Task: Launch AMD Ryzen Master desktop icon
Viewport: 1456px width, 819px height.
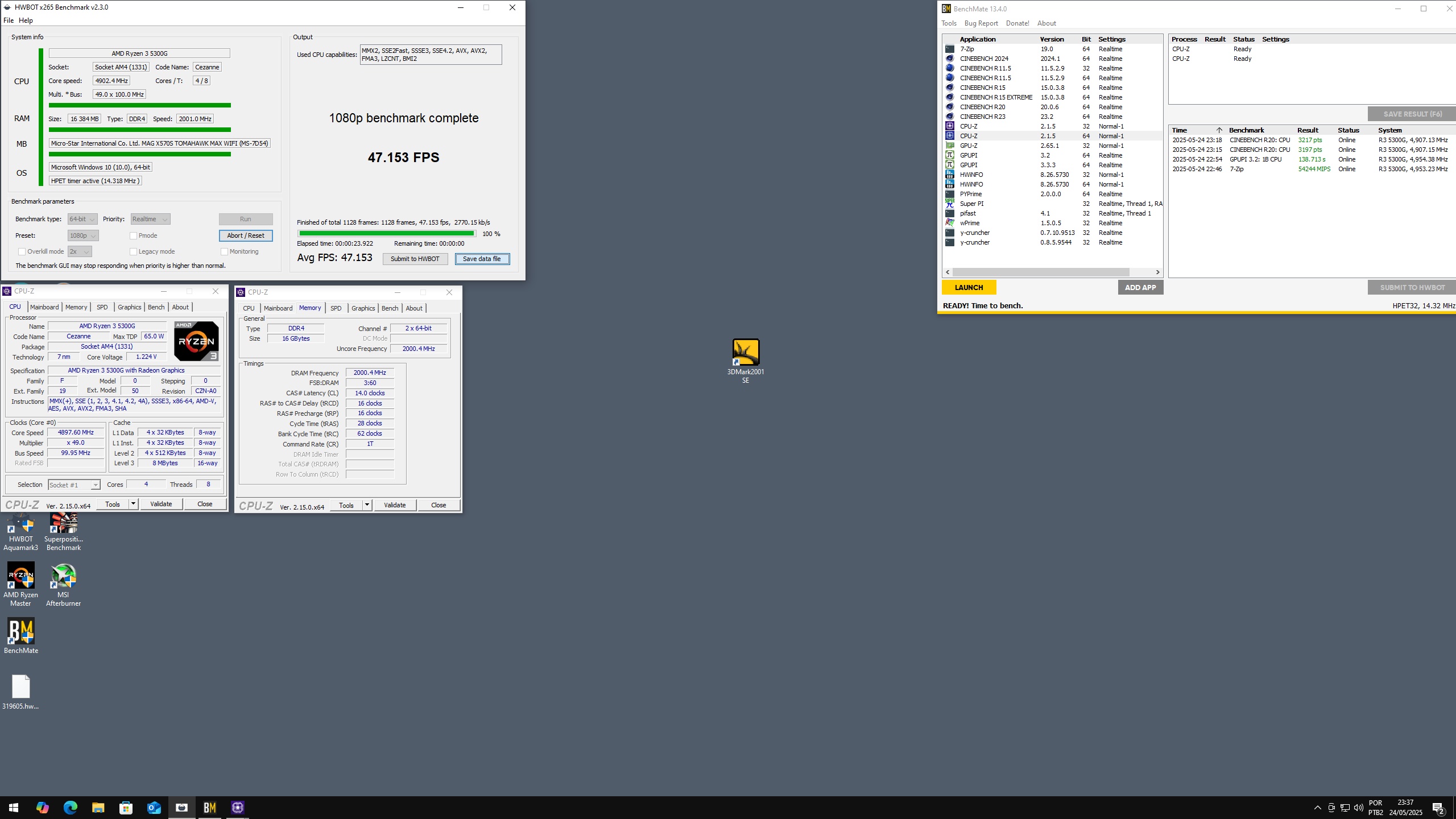Action: [x=20, y=584]
